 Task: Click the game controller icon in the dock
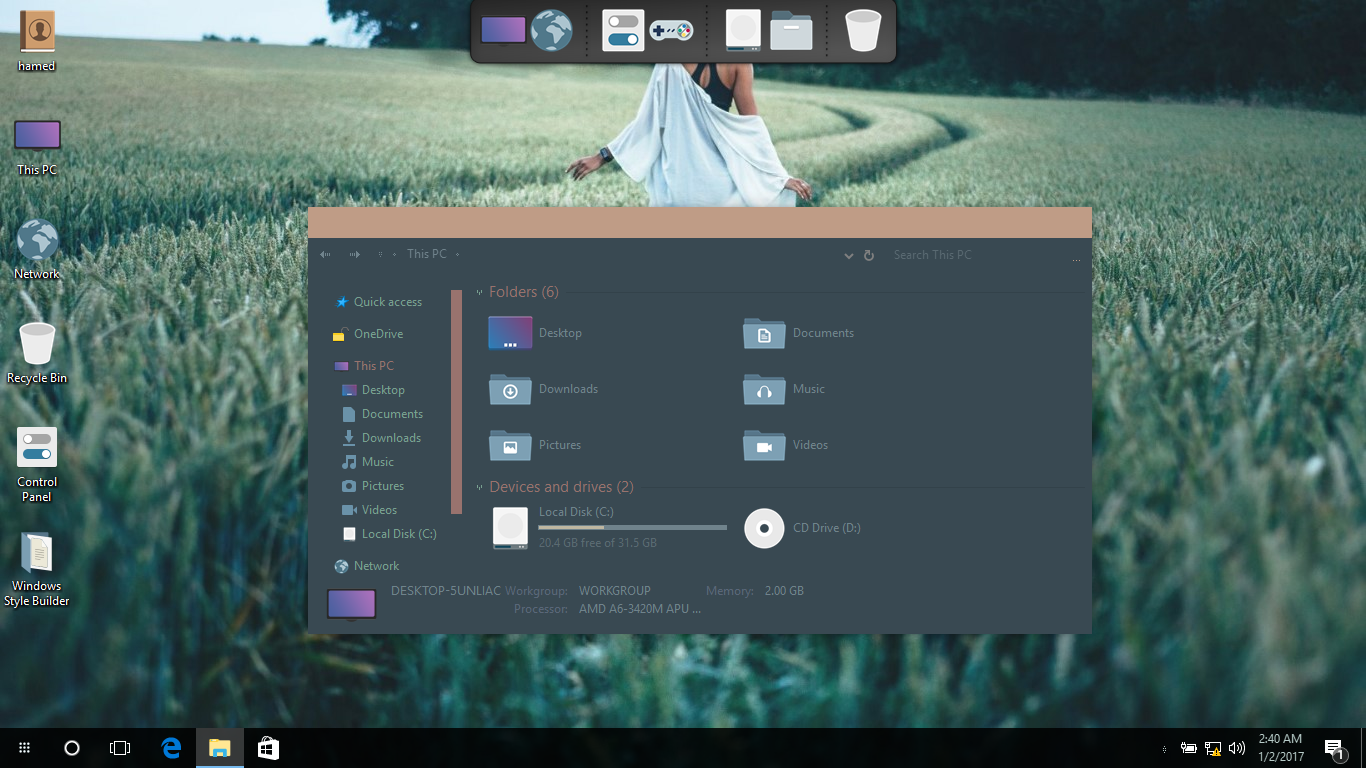pos(671,31)
